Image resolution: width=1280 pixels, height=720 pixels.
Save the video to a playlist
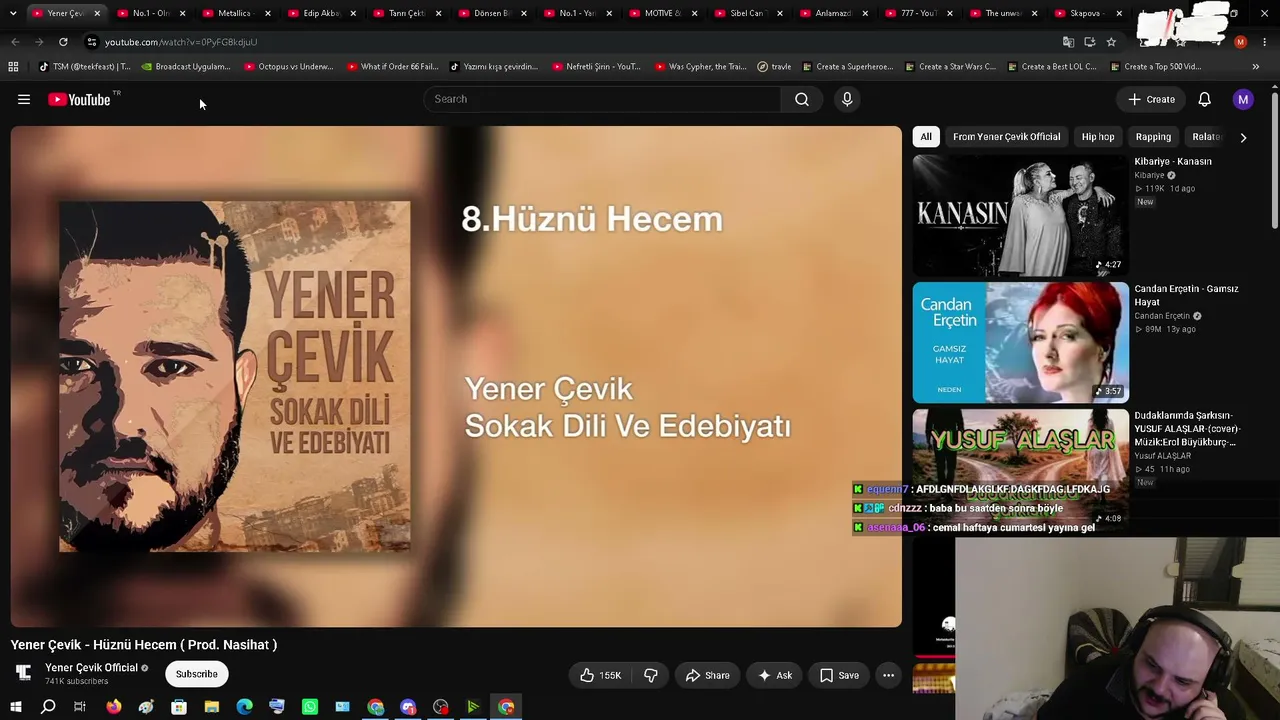(x=839, y=675)
